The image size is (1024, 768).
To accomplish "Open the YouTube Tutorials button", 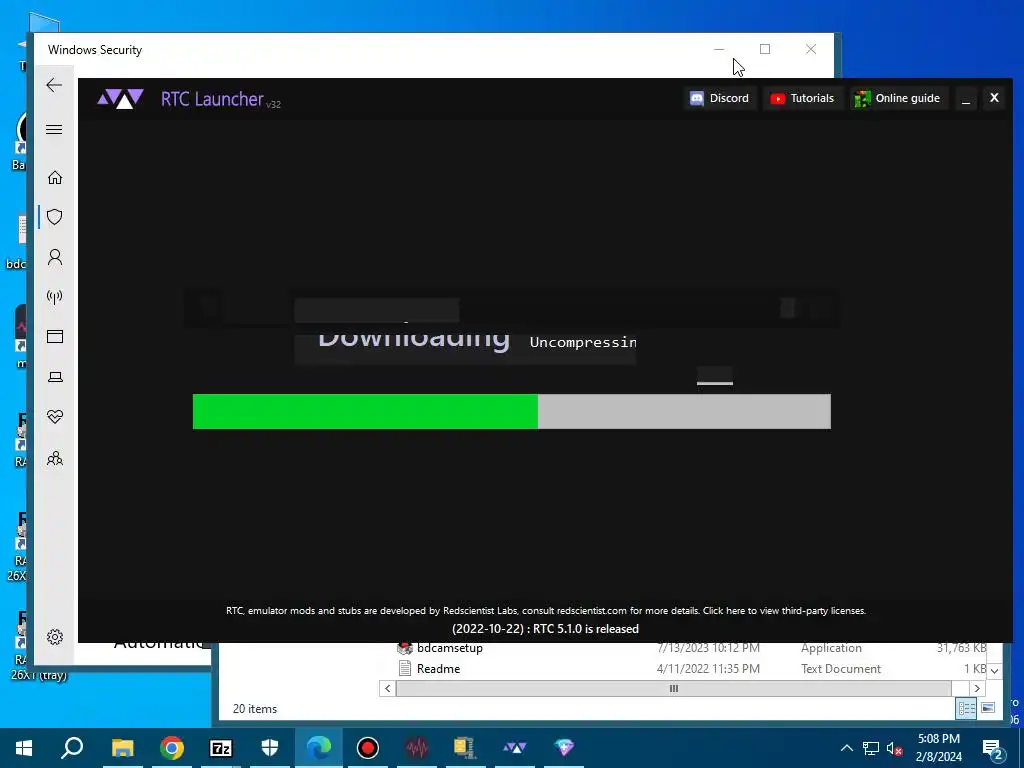I will 802,99.
